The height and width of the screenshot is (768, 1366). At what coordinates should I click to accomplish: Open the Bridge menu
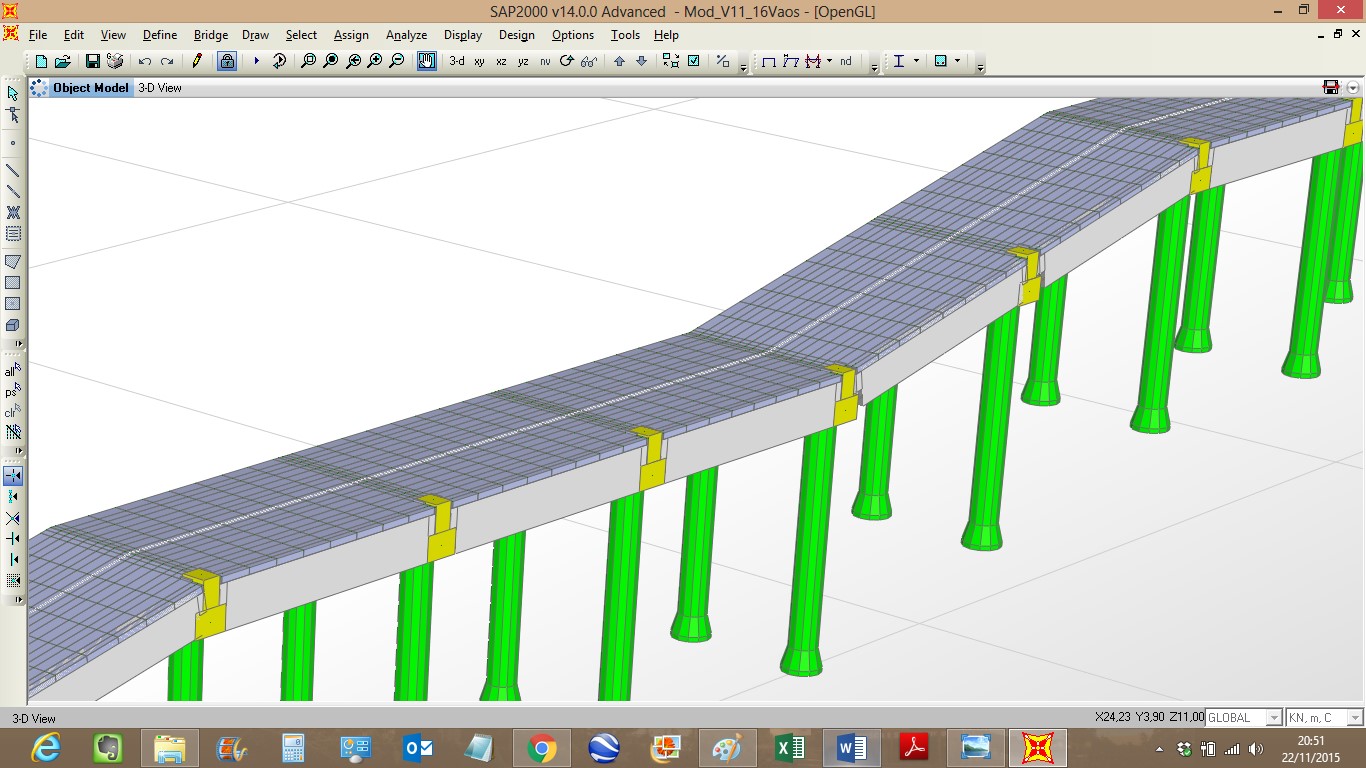(211, 35)
